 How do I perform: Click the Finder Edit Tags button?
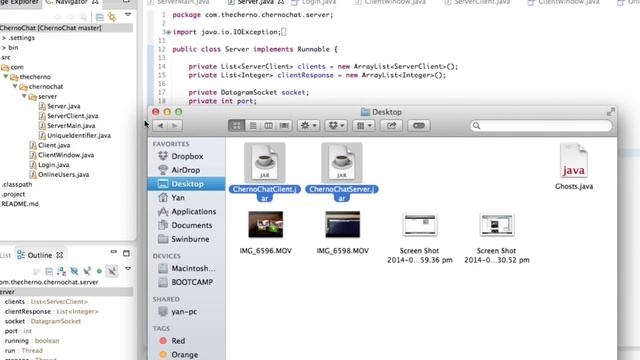(419, 126)
